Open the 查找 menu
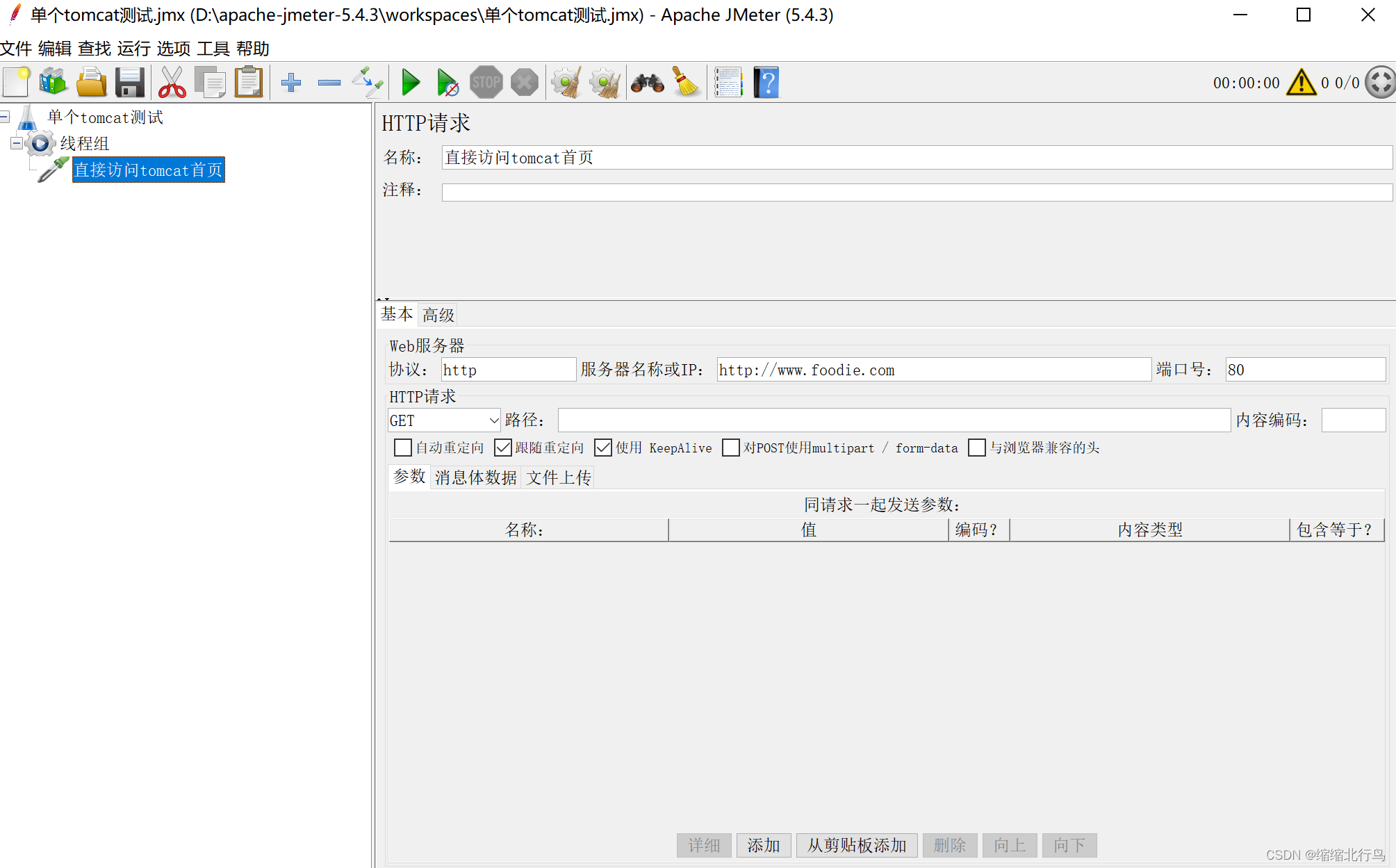The height and width of the screenshot is (868, 1396). coord(95,49)
